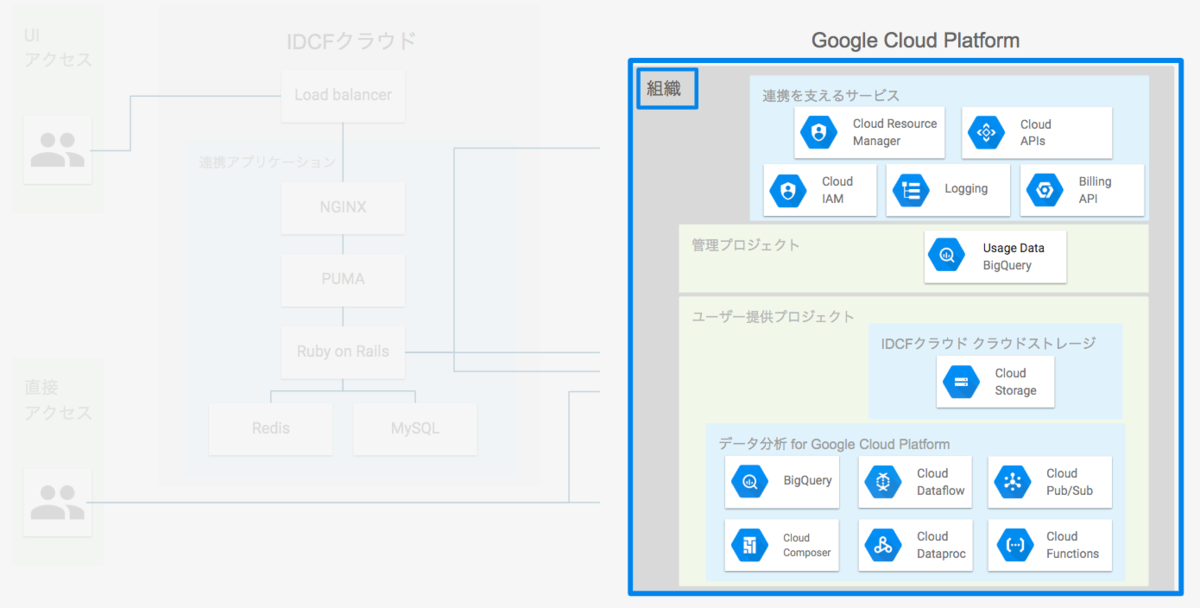Click the Cloud APIs hexagon icon
This screenshot has height=608, width=1200.
[987, 132]
